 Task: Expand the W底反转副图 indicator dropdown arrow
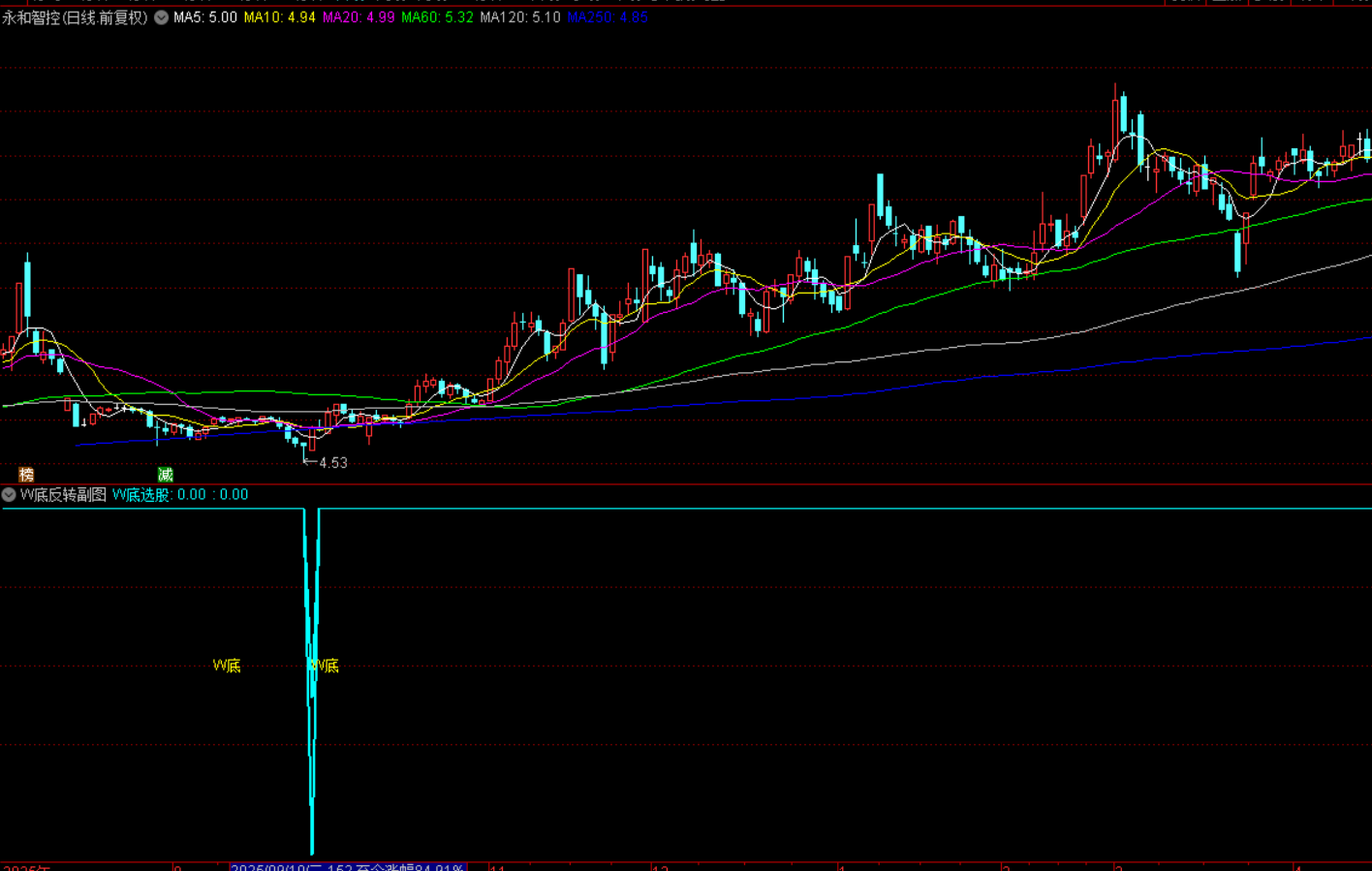click(9, 494)
